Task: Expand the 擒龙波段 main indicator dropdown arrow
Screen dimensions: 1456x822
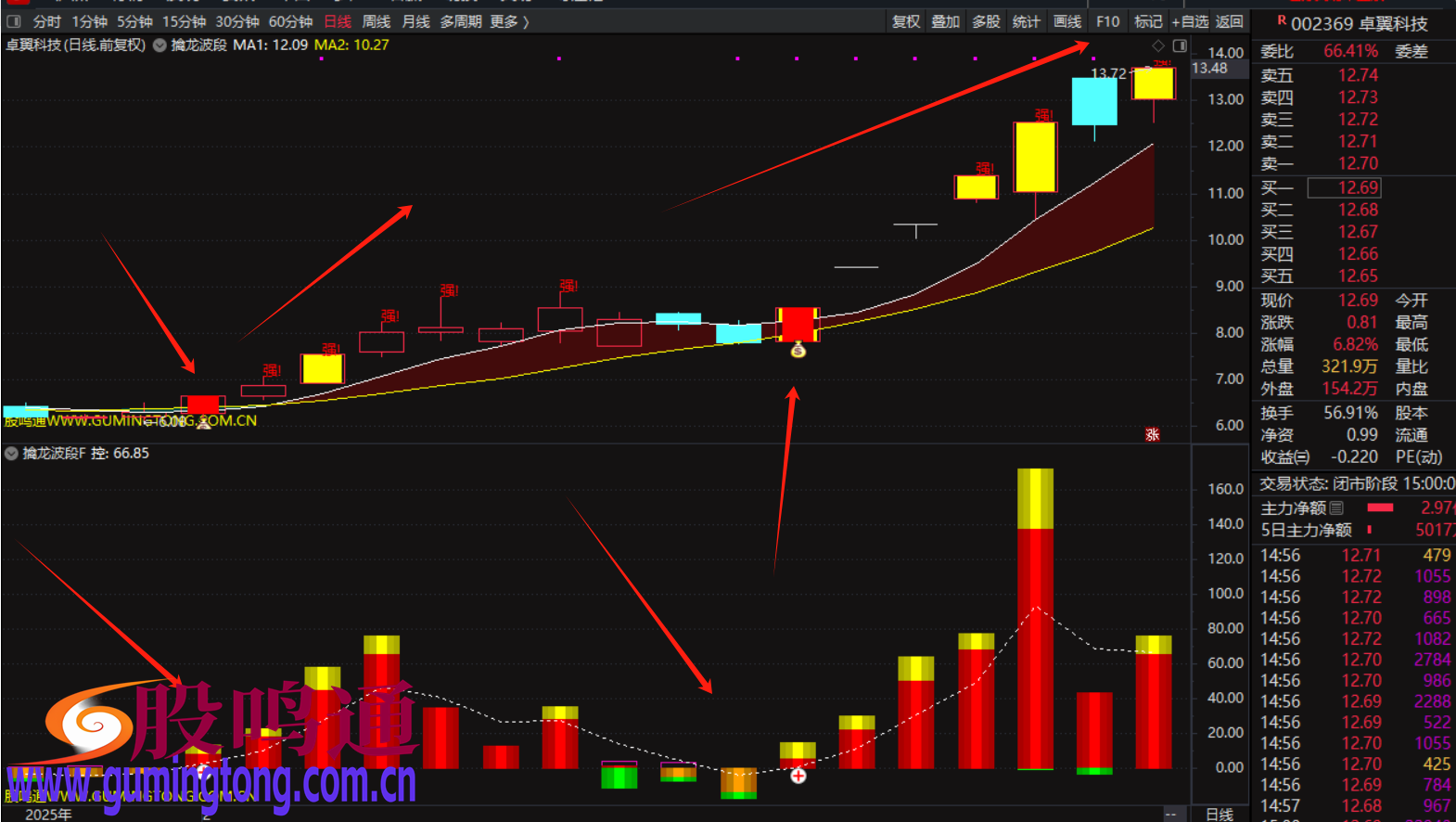Action: [160, 45]
